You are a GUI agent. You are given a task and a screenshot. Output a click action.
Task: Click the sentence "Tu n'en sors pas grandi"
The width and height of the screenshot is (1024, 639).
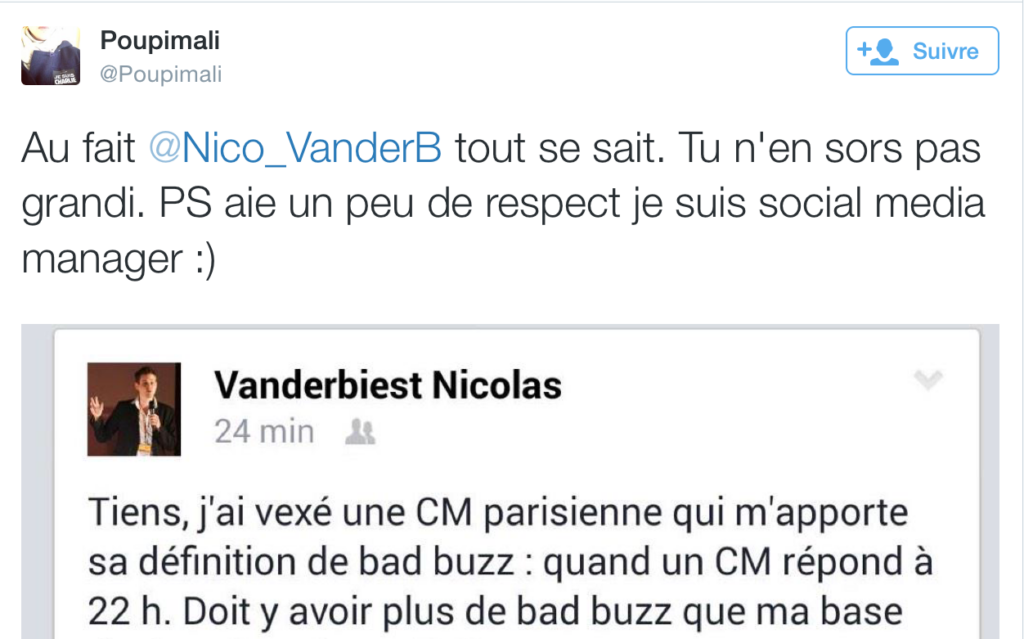pyautogui.click(x=820, y=149)
